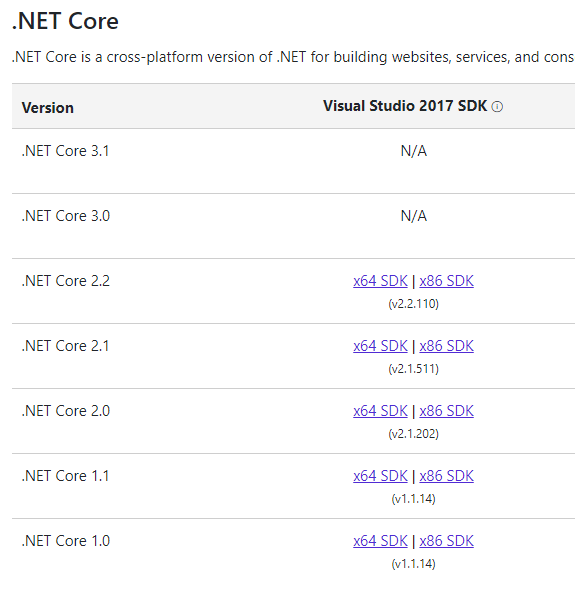Click x86 SDK link in .NET Core 2.0 row

446,411
